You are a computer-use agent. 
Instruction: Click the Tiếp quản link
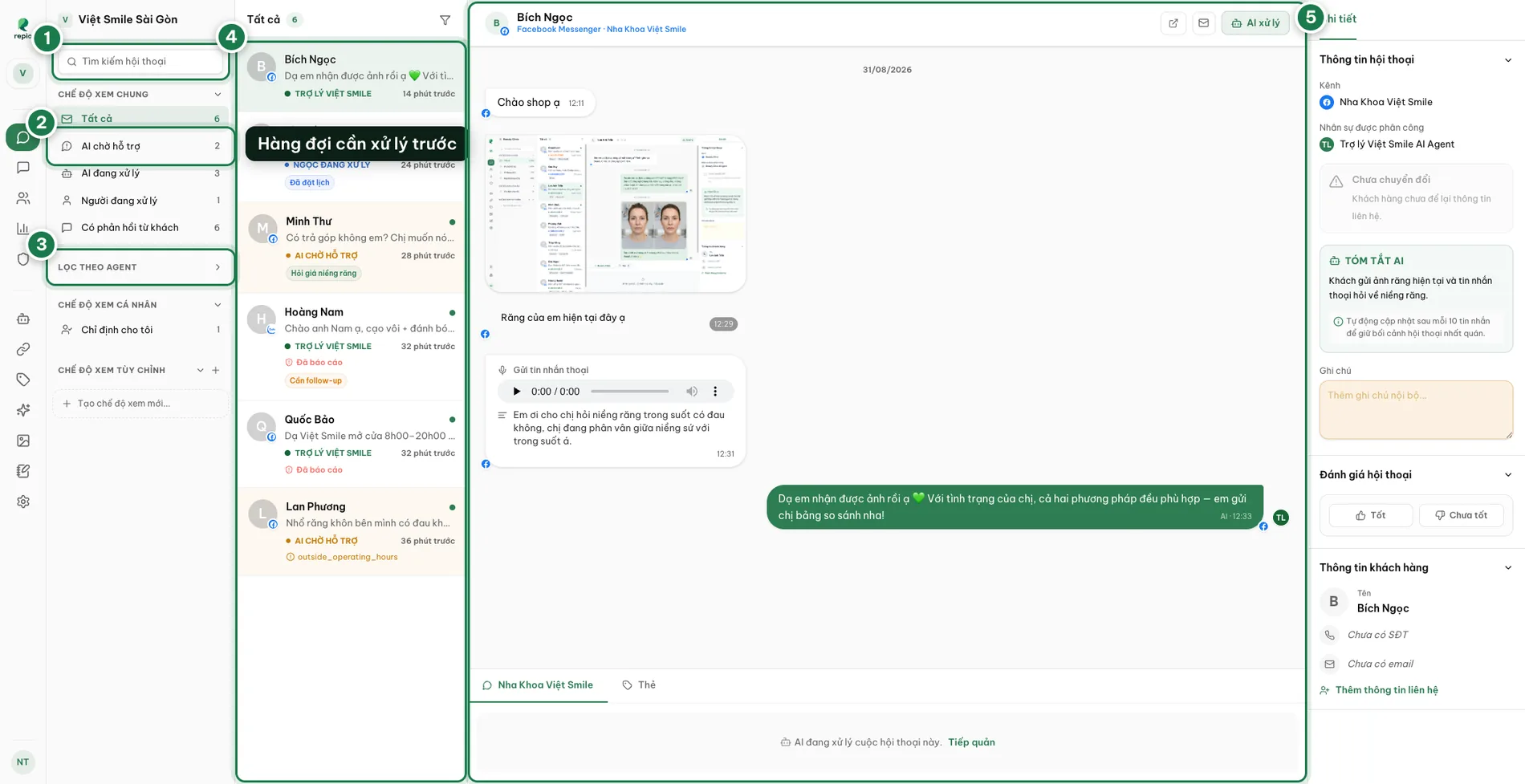click(x=971, y=742)
